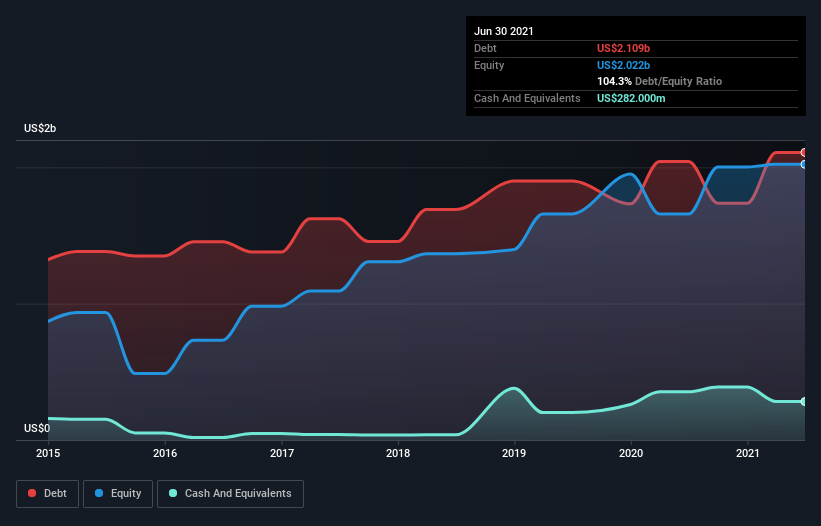Select the 2015 axis label
Viewport: 821px width, 526px height.
click(48, 453)
